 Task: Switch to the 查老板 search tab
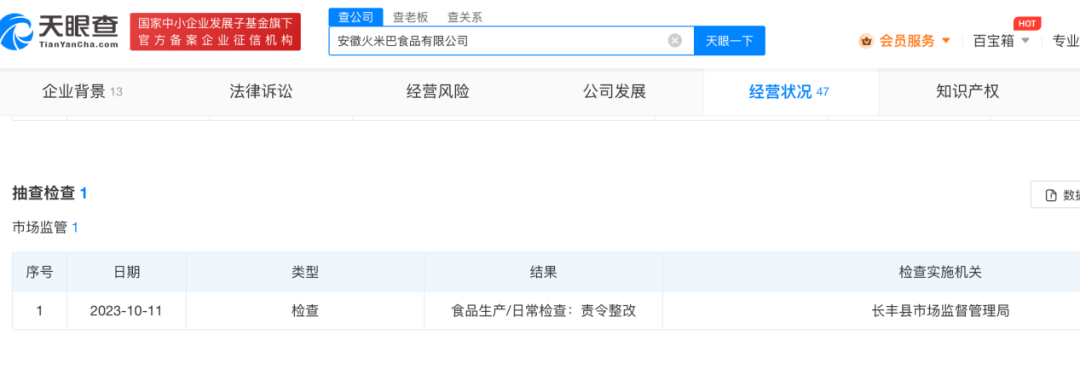411,17
